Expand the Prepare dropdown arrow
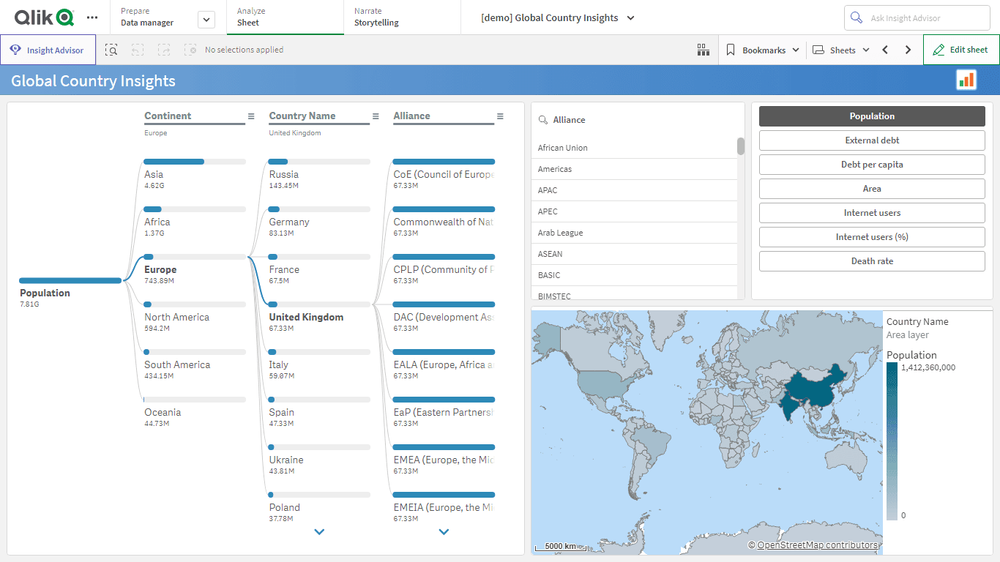The height and width of the screenshot is (562, 1000). pos(206,19)
